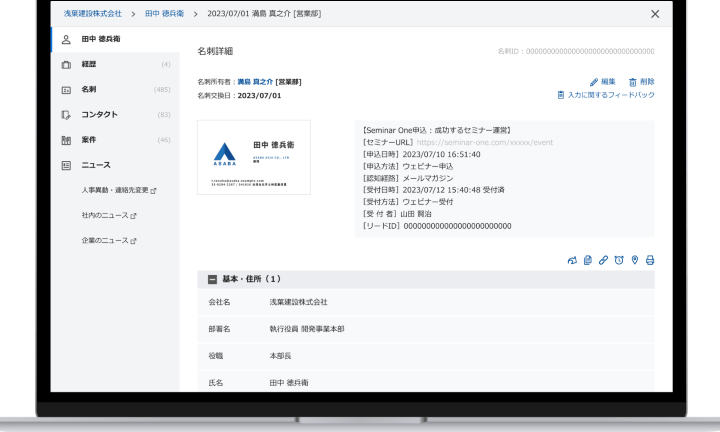Image resolution: width=720 pixels, height=432 pixels.
Task: Open the 経歴 sidebar item
Action: (x=89, y=65)
